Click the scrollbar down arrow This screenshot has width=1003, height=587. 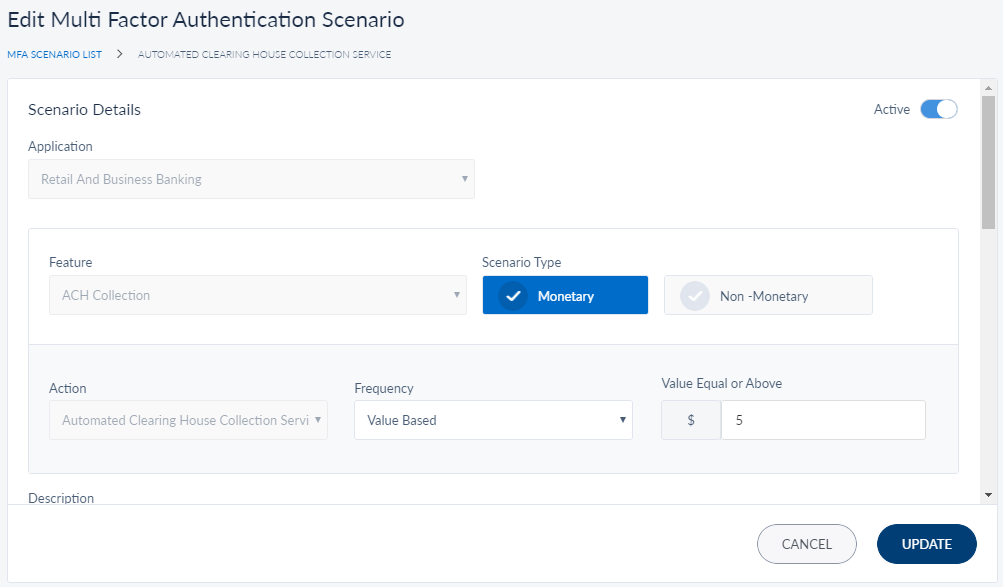pos(988,494)
